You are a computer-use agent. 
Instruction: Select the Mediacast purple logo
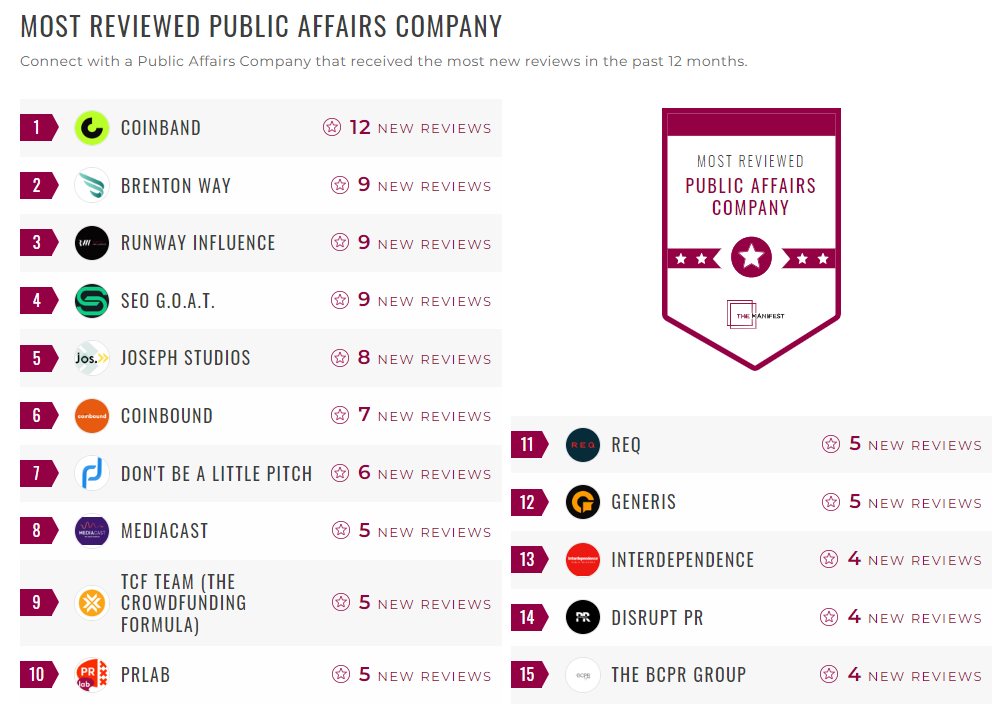pos(91,532)
